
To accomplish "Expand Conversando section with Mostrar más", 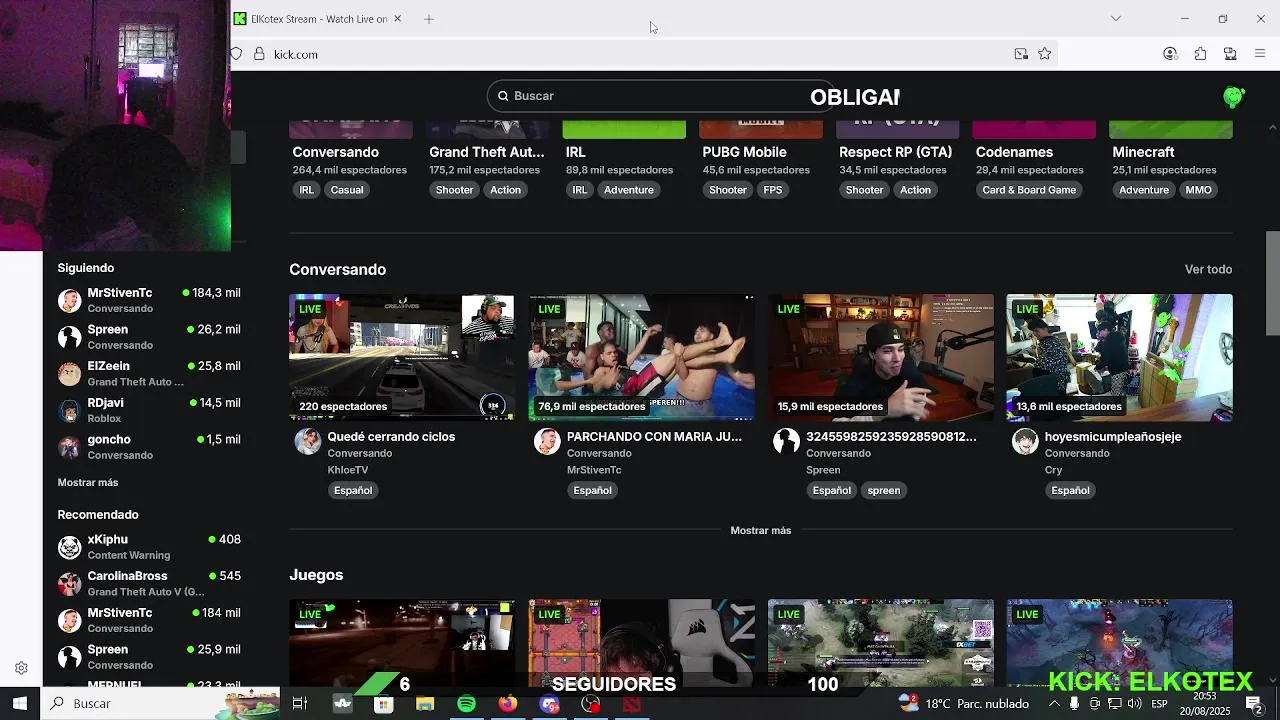I will click(760, 530).
